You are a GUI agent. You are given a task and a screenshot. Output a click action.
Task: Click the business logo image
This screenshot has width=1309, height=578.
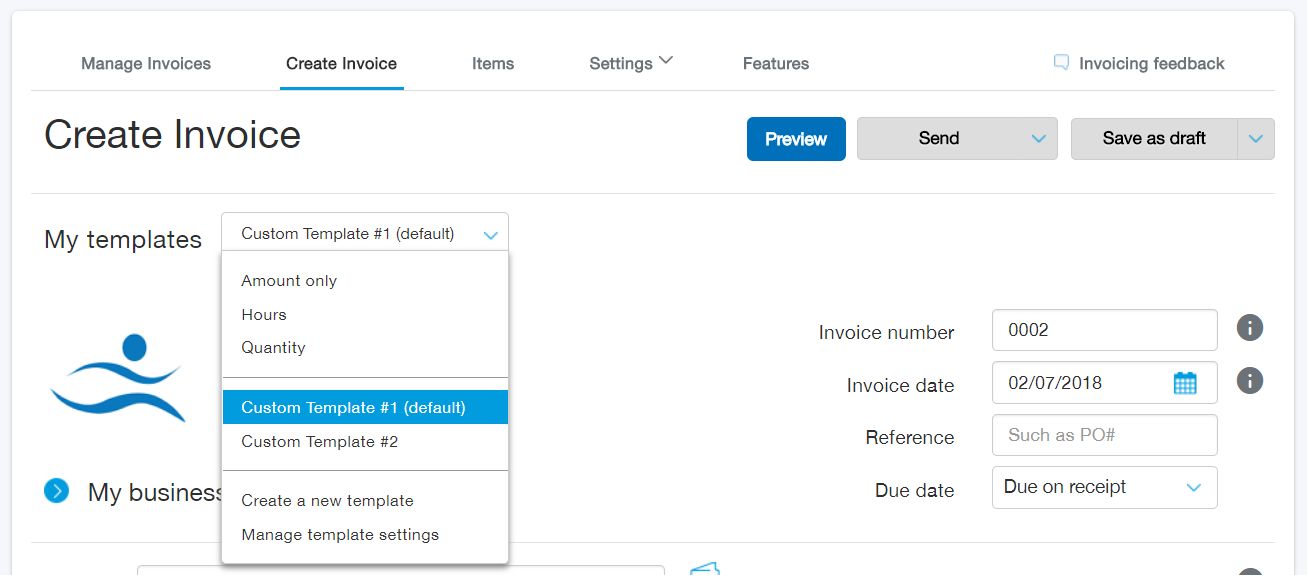118,378
